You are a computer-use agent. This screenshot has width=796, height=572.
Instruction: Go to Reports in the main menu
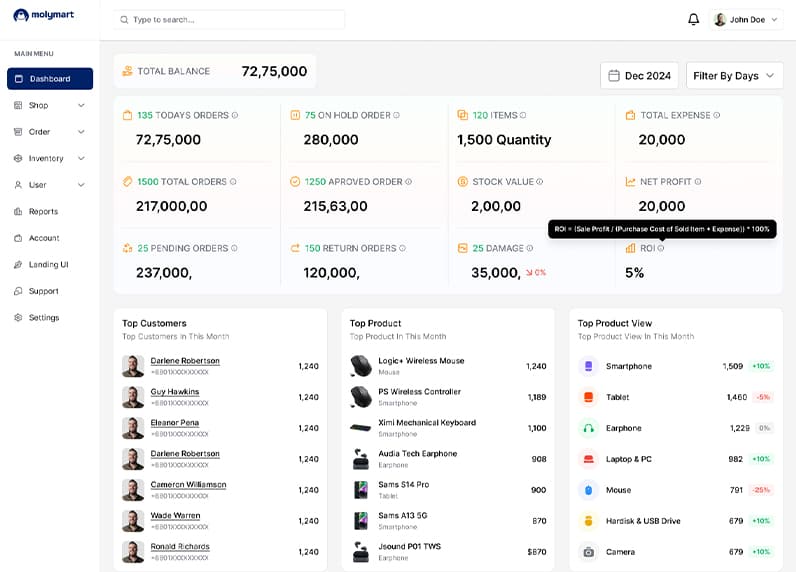click(x=43, y=211)
